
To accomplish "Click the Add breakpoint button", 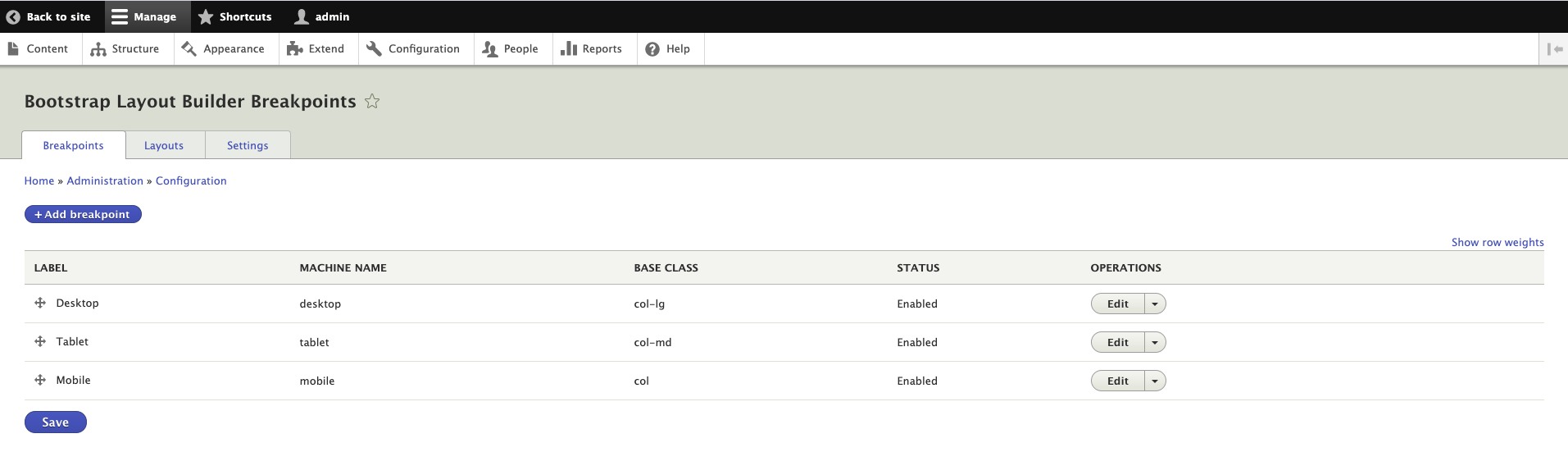I will pyautogui.click(x=83, y=215).
